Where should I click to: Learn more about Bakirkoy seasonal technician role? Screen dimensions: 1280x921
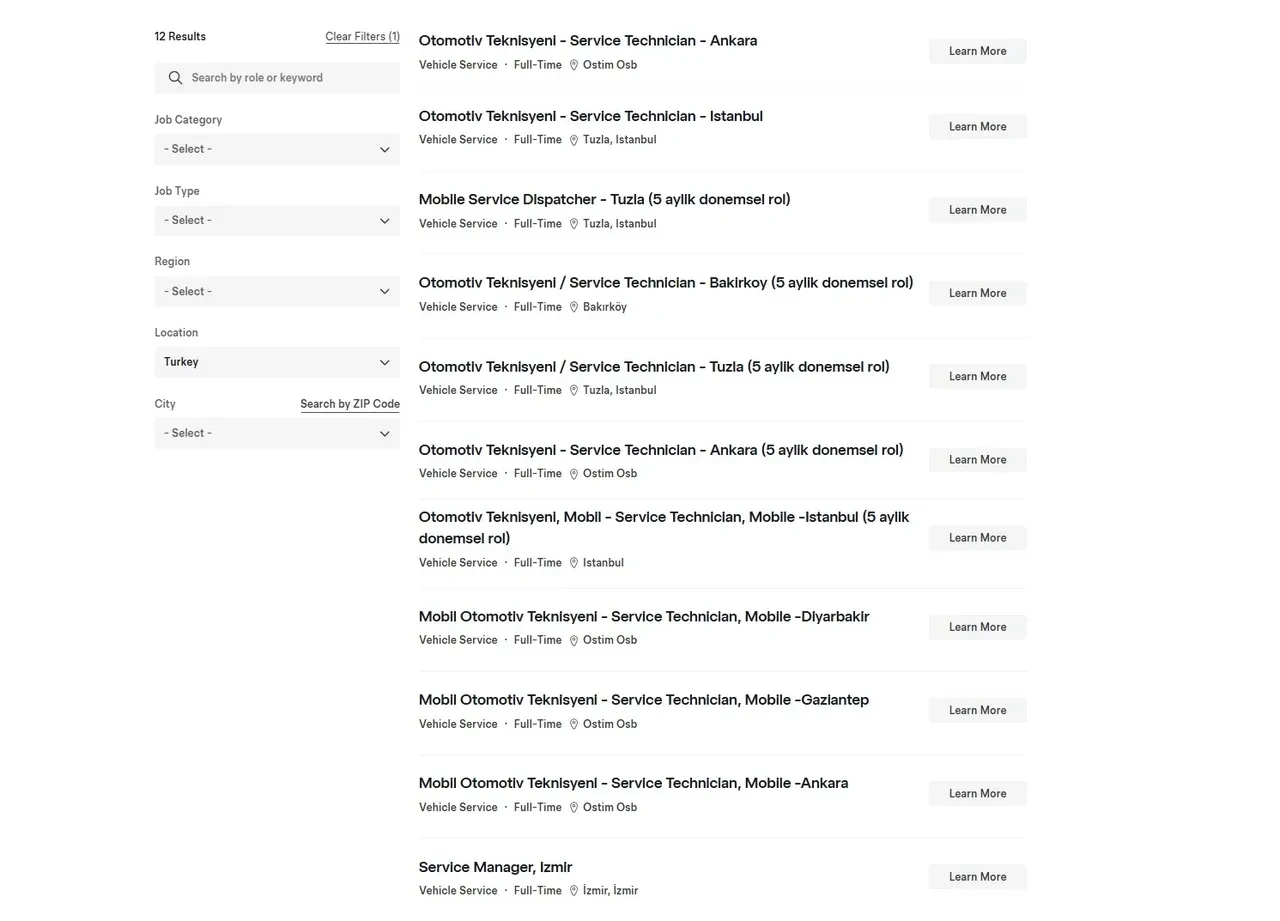[x=977, y=293]
